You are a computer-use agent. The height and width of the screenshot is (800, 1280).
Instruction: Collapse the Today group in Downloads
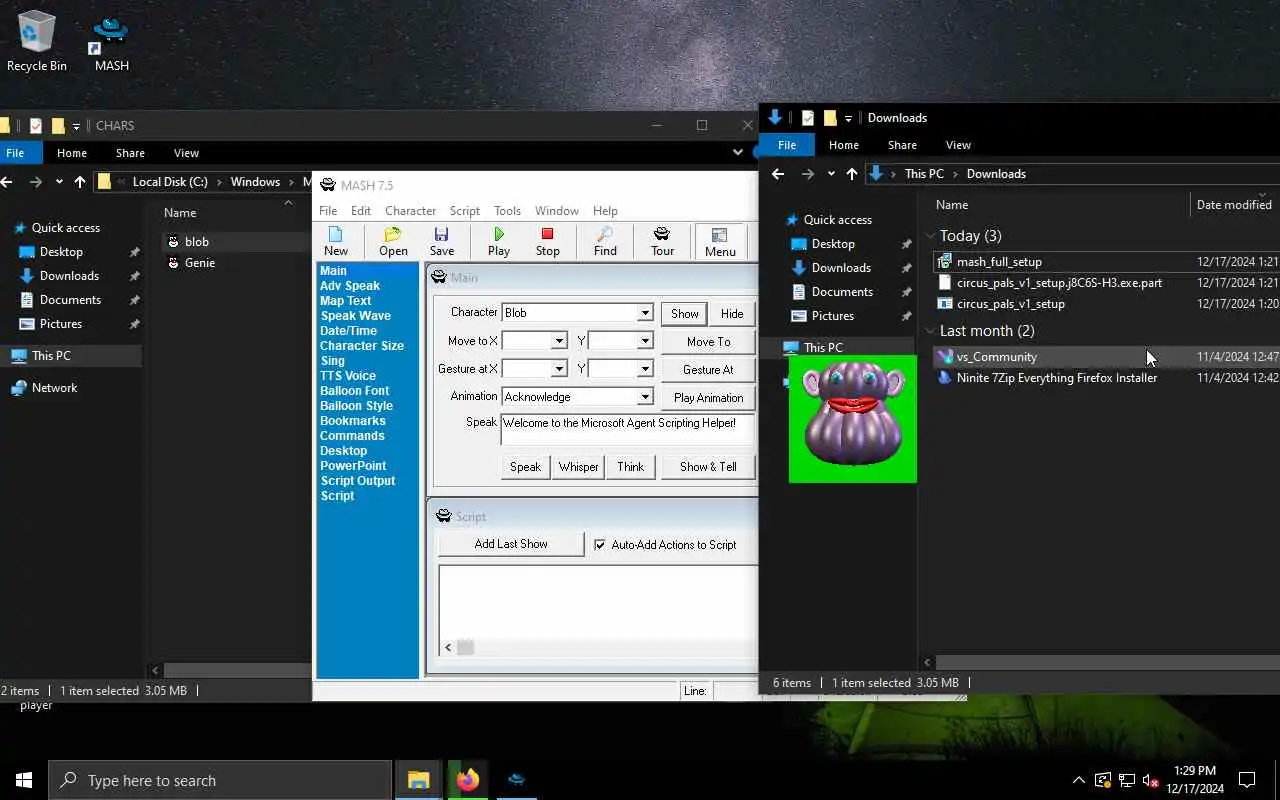930,236
